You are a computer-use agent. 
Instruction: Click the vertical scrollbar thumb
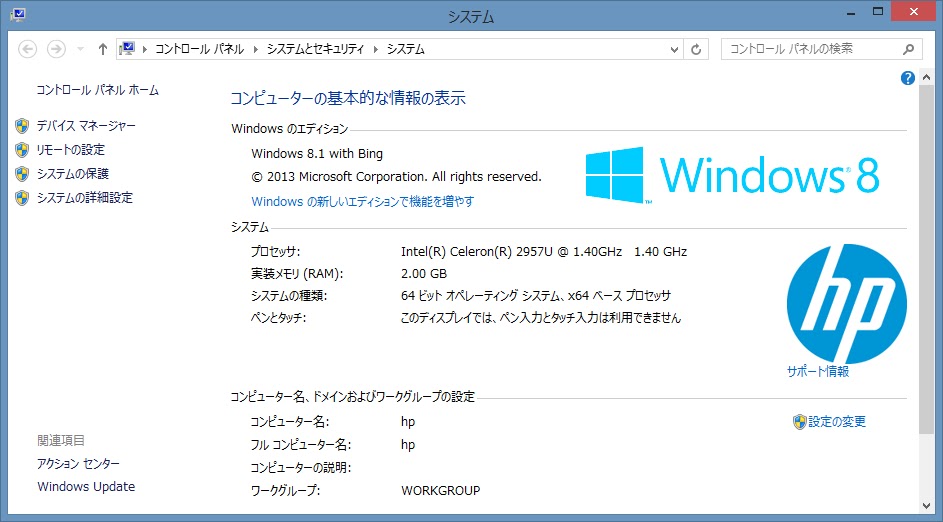point(926,259)
